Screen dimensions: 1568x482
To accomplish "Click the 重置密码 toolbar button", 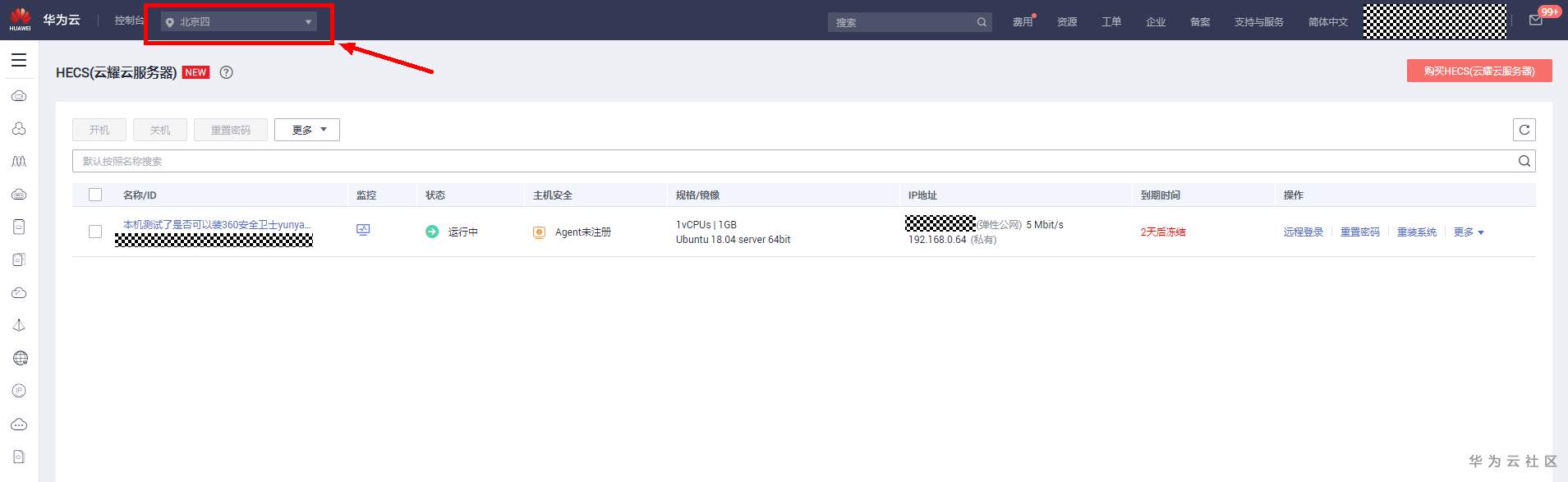I will [231, 130].
